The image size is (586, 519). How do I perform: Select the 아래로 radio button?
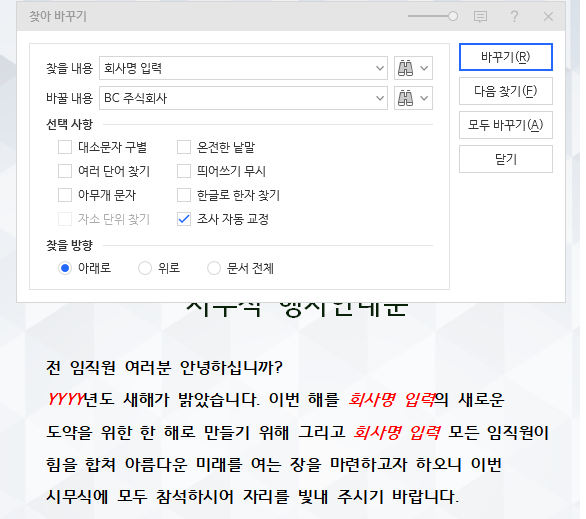click(65, 268)
